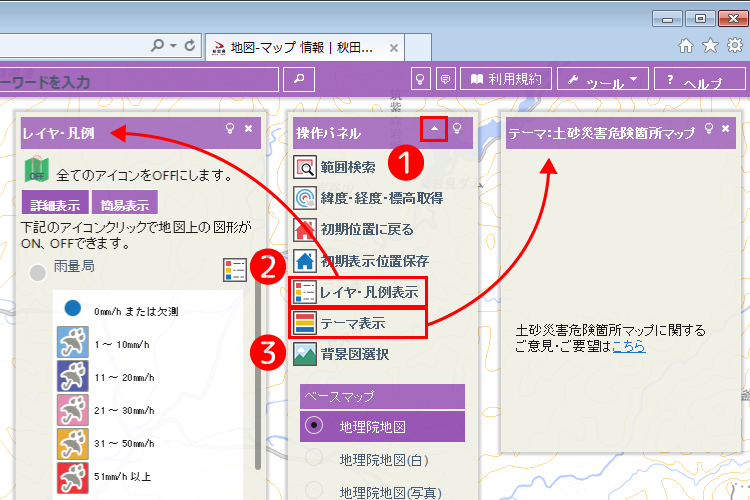Open address bar search dropdown arrow
750x500 pixels.
coord(173,45)
